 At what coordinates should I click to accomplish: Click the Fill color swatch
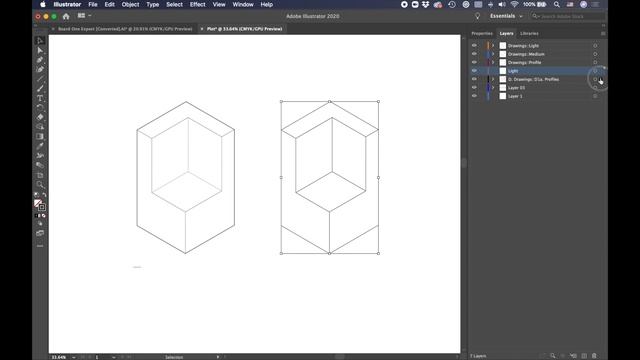[38, 203]
